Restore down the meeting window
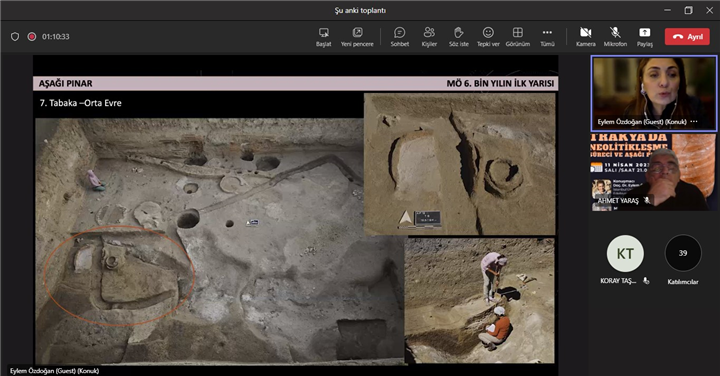Screen dimensions: 720x376 (x=688, y=10)
